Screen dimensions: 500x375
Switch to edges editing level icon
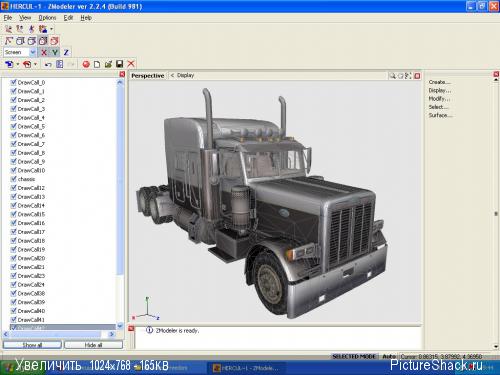(20, 29)
